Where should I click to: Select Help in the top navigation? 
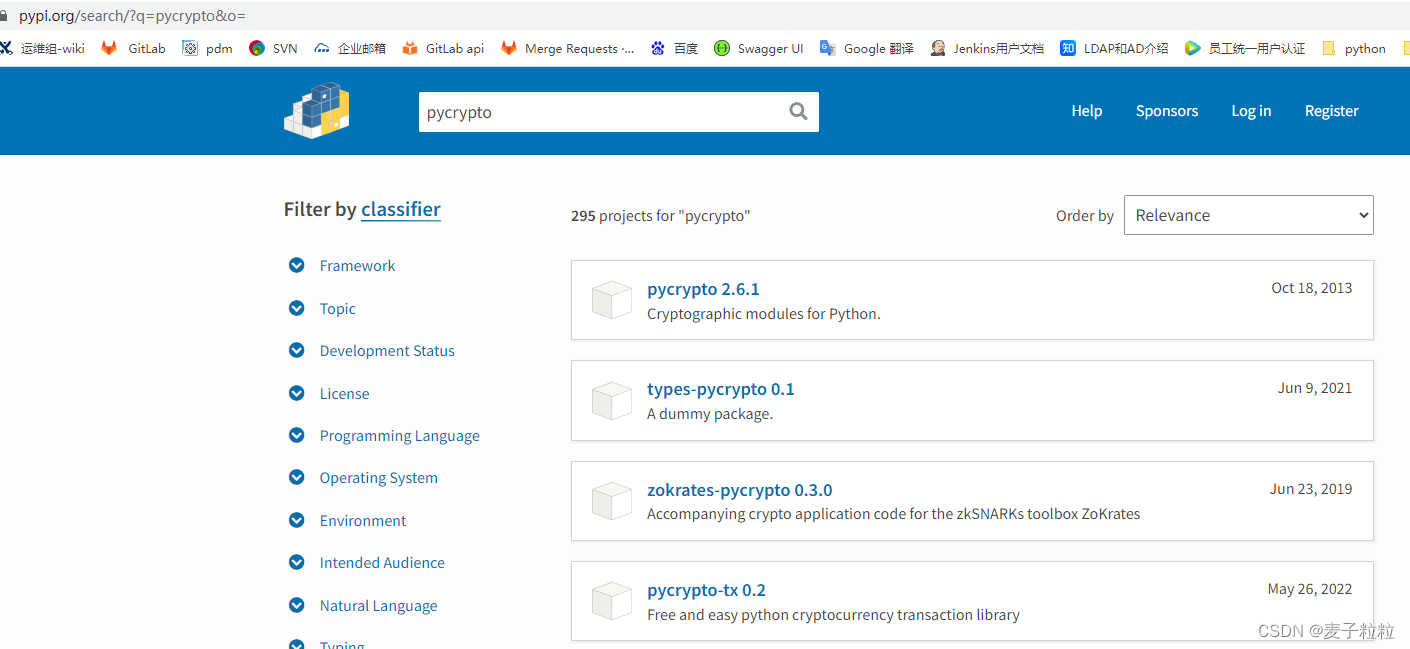1086,110
